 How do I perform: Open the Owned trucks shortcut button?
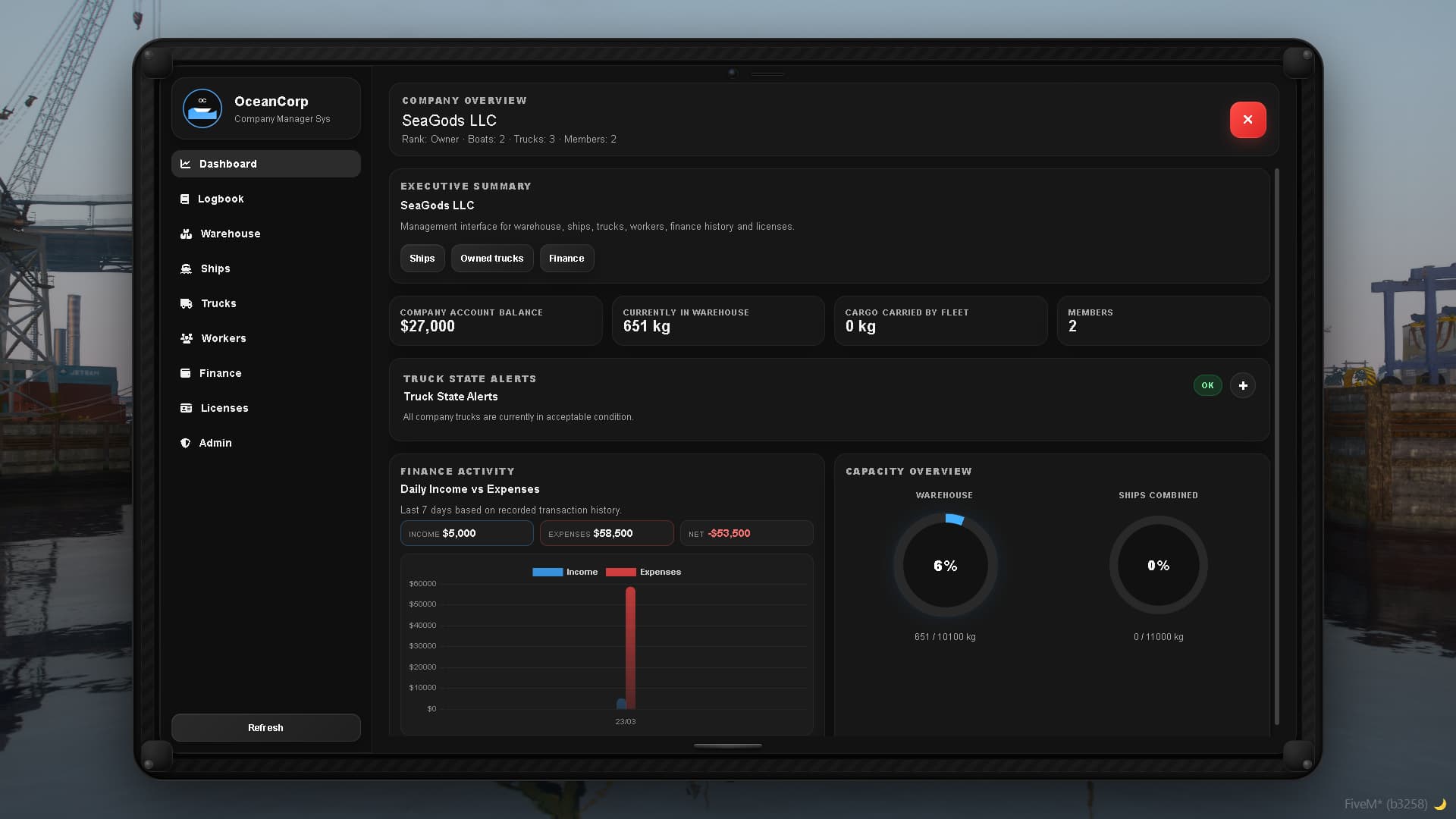(x=491, y=259)
